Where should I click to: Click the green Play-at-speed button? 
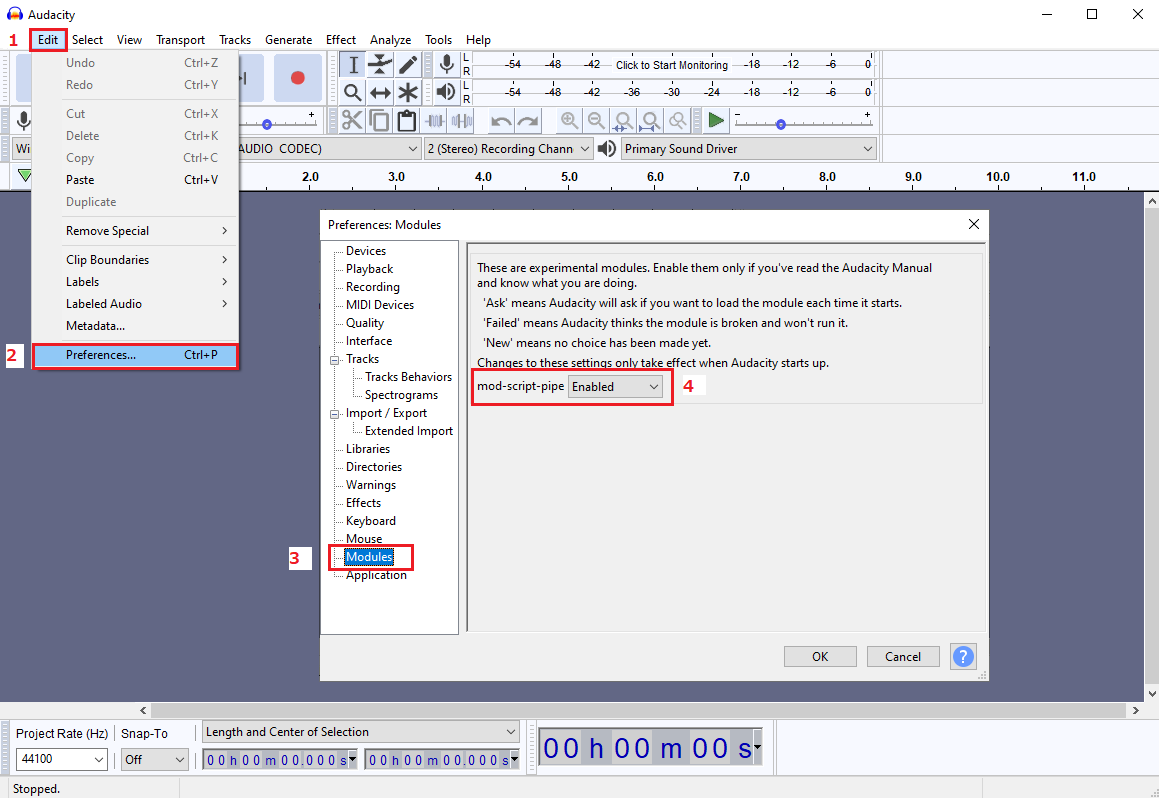(x=716, y=120)
